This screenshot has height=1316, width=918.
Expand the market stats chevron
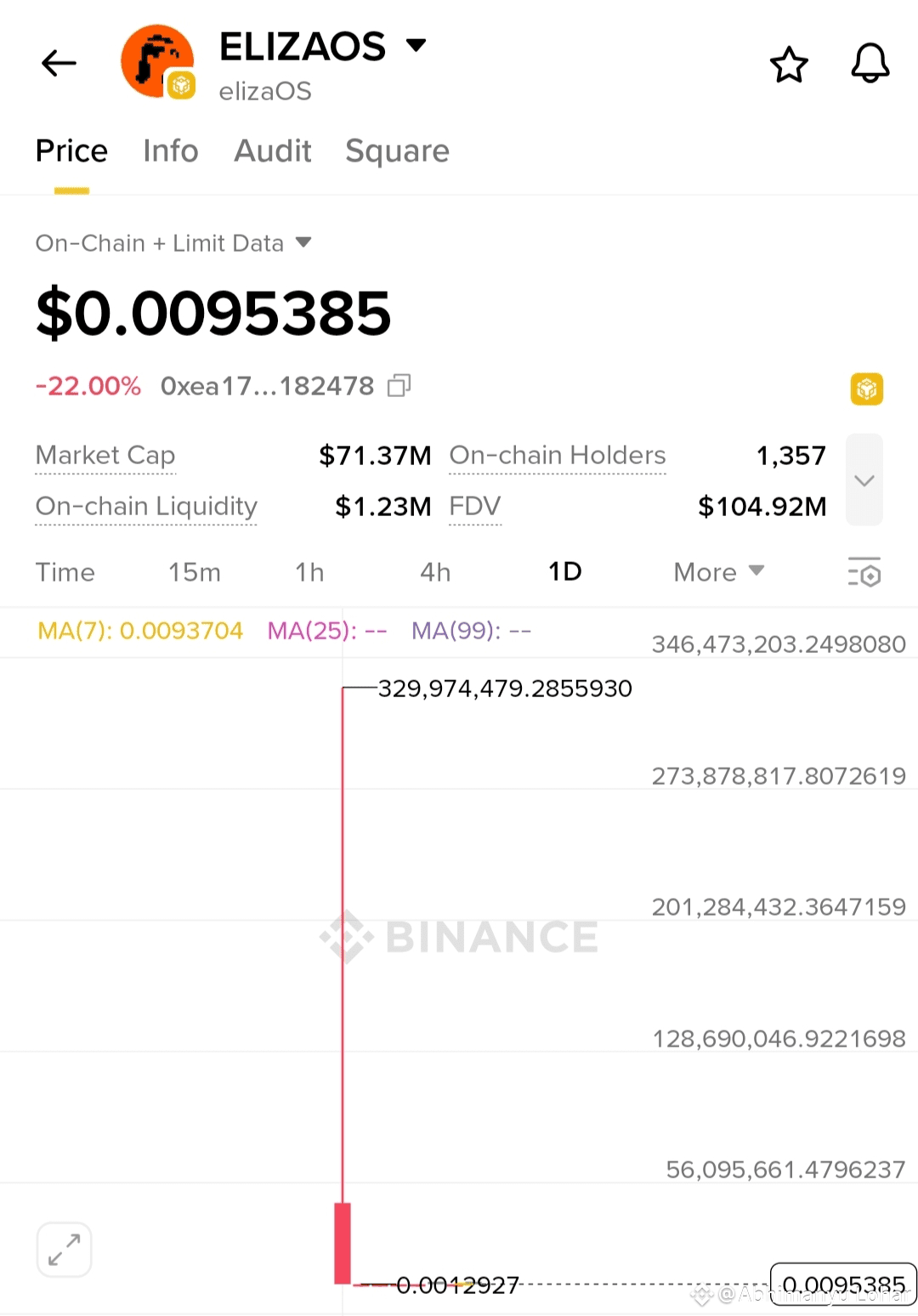coord(864,480)
